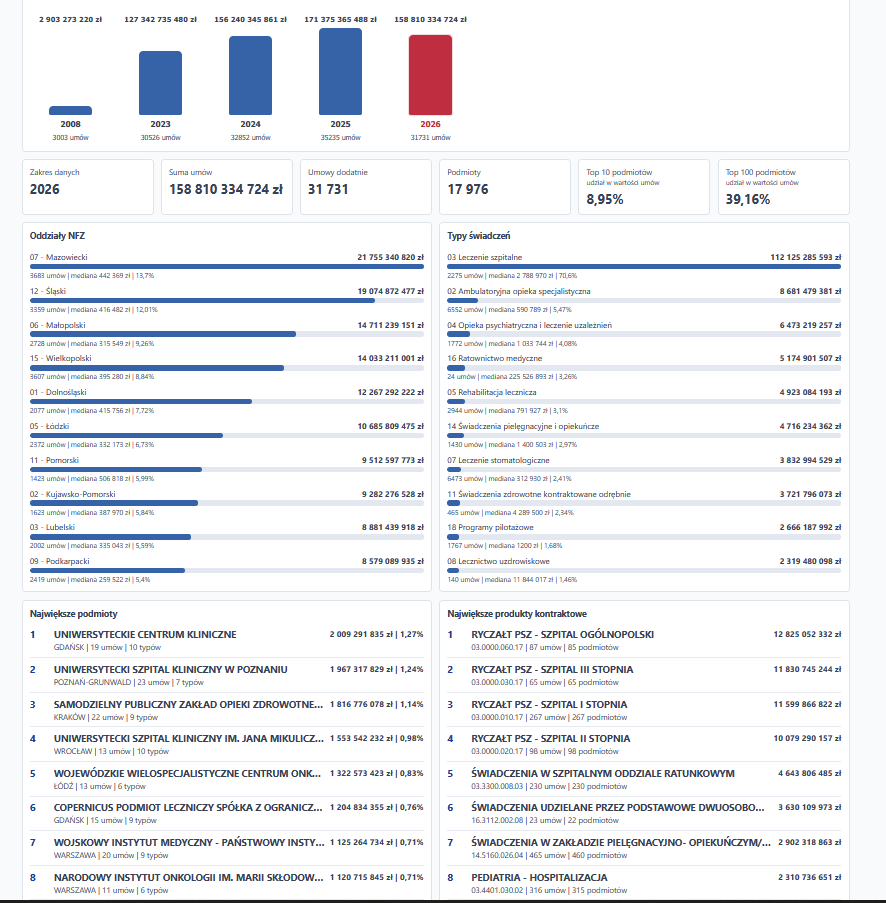This screenshot has height=903, width=886.
Task: Open 07 - Mazowiecki branch row
Action: pyautogui.click(x=226, y=266)
